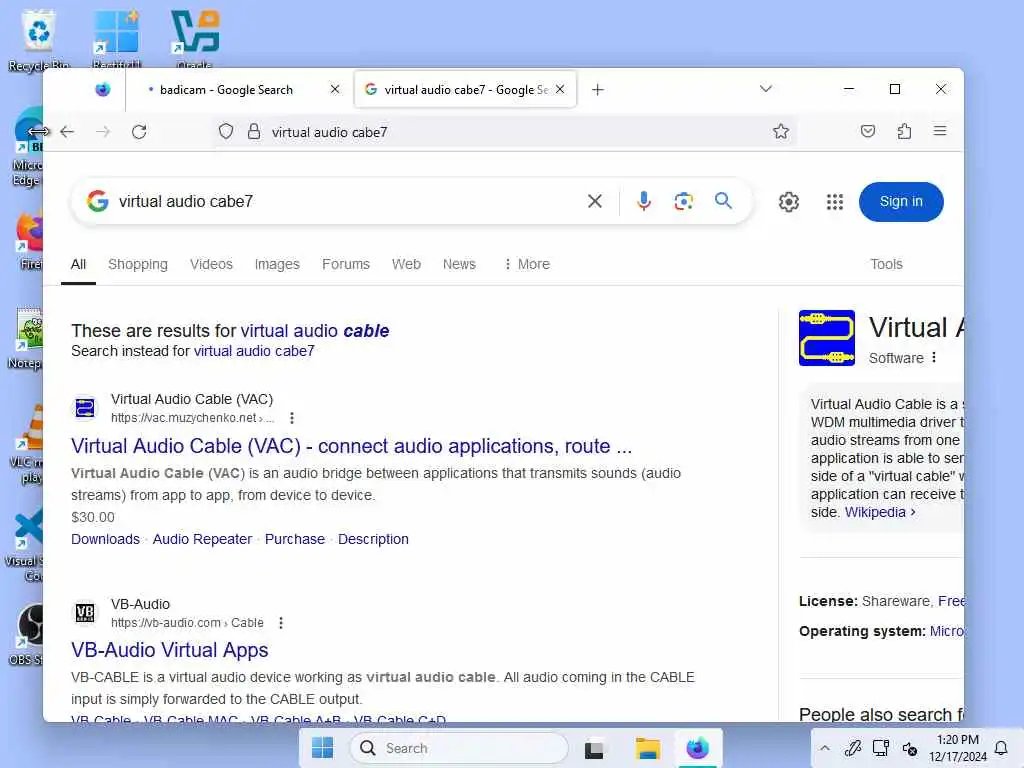Viewport: 1024px width, 768px height.
Task: Open a new tab with plus button
Action: pos(598,89)
